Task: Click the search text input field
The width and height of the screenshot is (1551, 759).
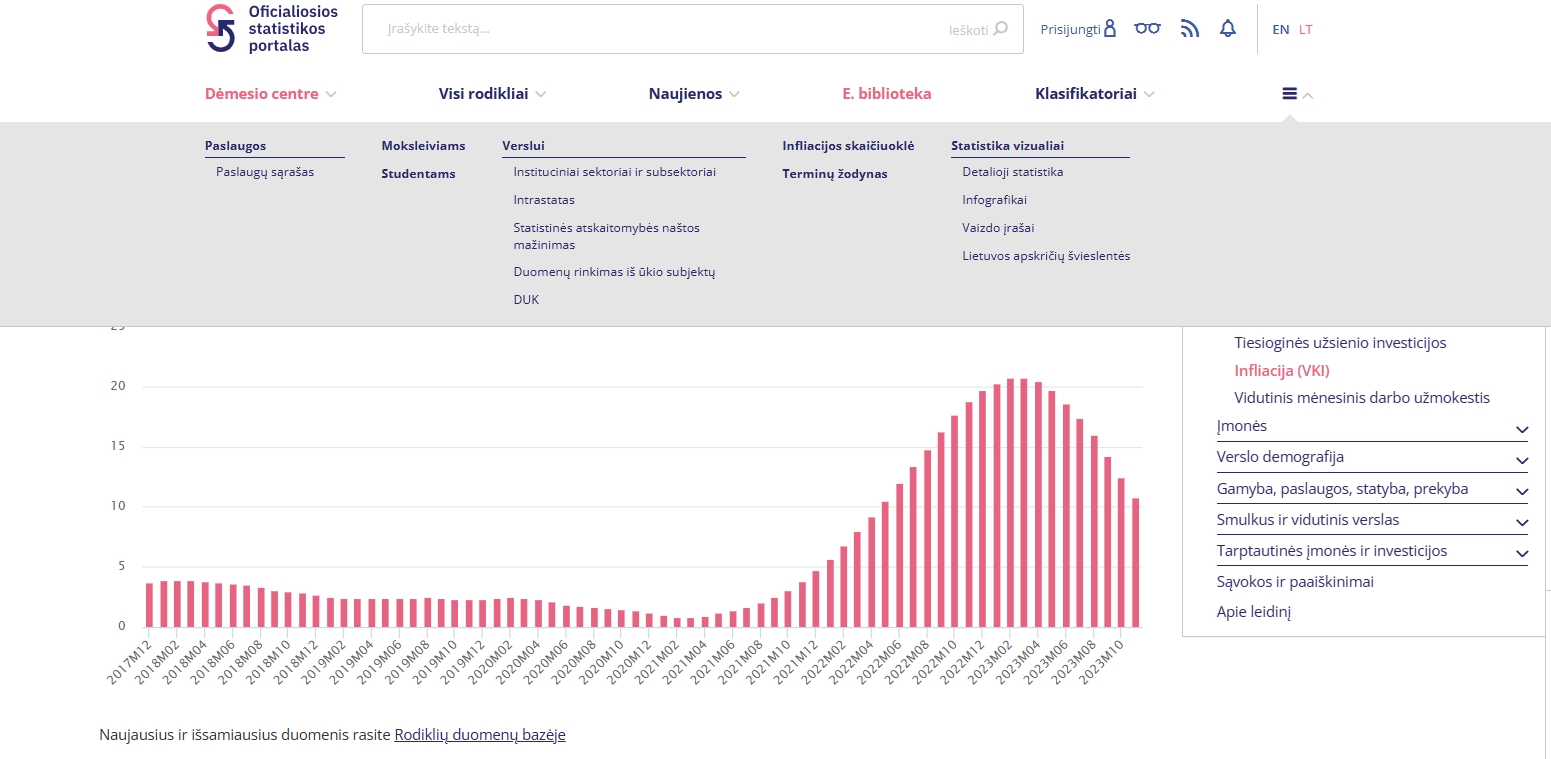Action: click(660, 29)
